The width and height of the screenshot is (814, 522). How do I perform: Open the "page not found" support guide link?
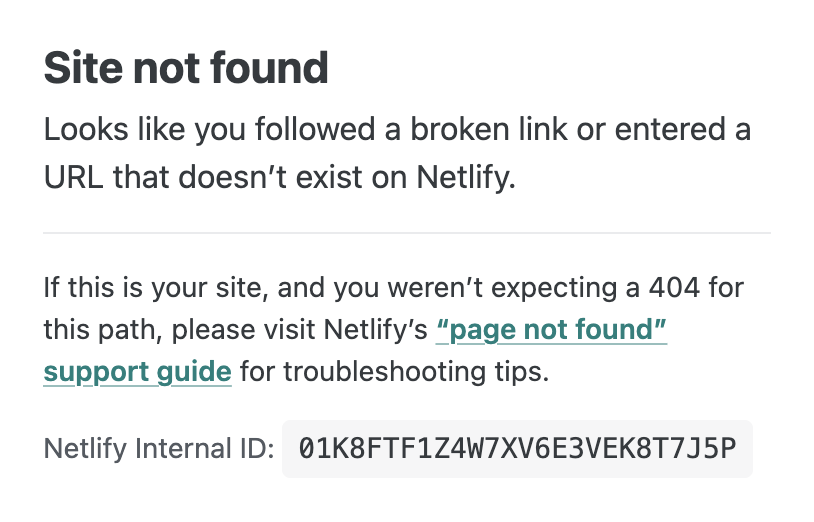pyautogui.click(x=552, y=330)
